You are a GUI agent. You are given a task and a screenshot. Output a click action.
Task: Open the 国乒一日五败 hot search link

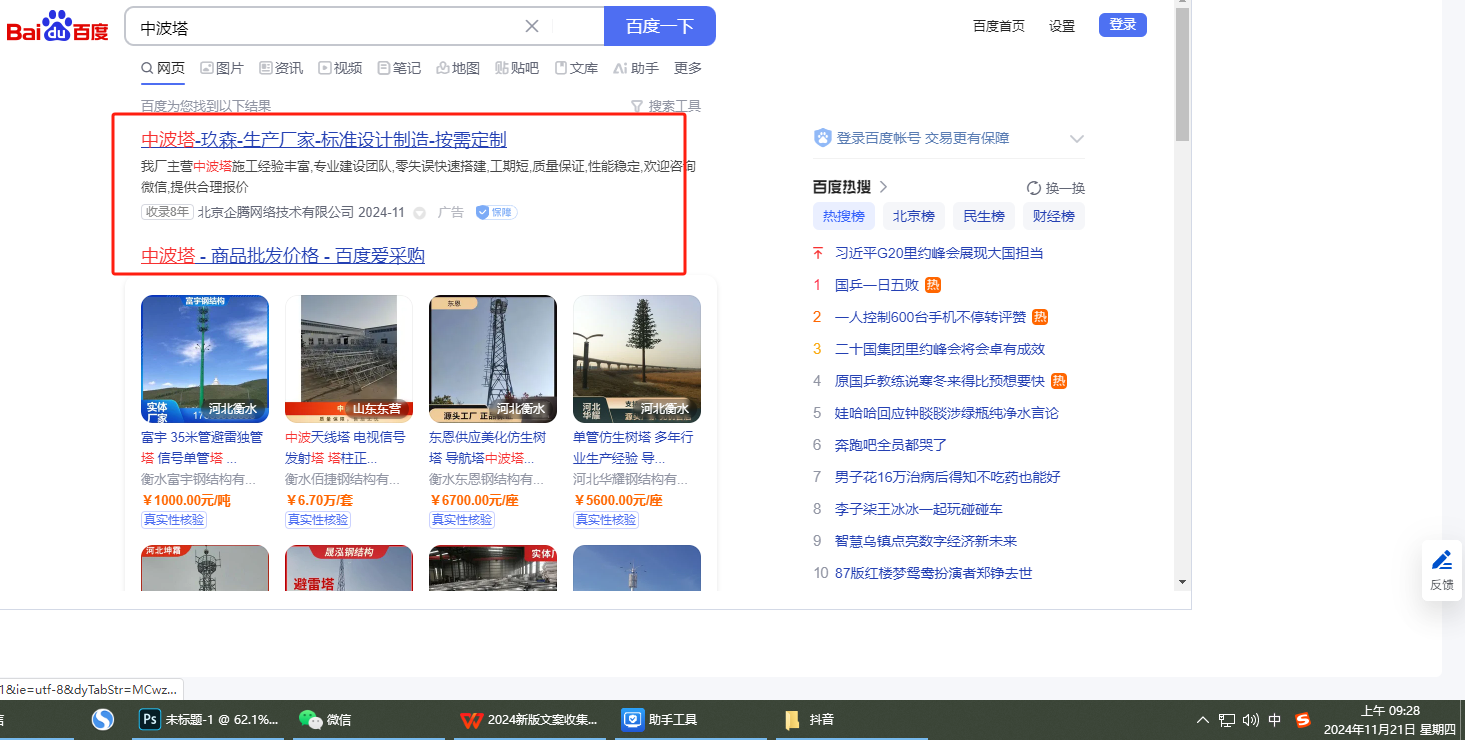(876, 285)
